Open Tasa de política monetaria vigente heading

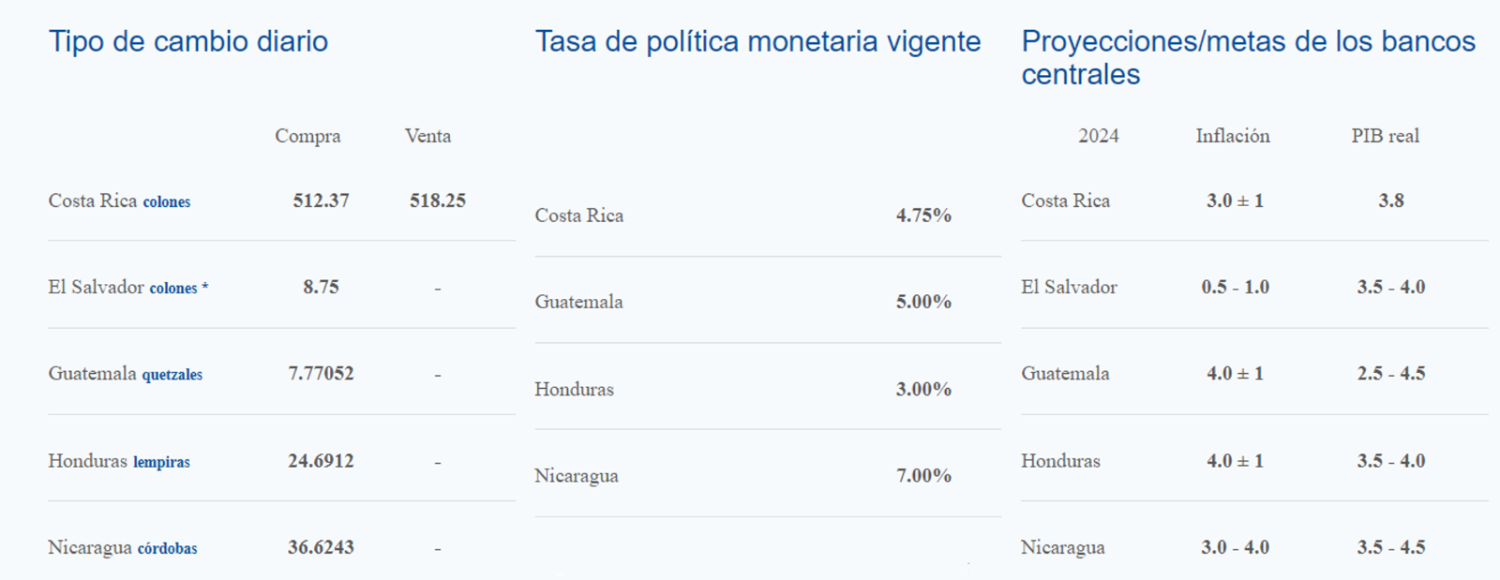tap(758, 42)
